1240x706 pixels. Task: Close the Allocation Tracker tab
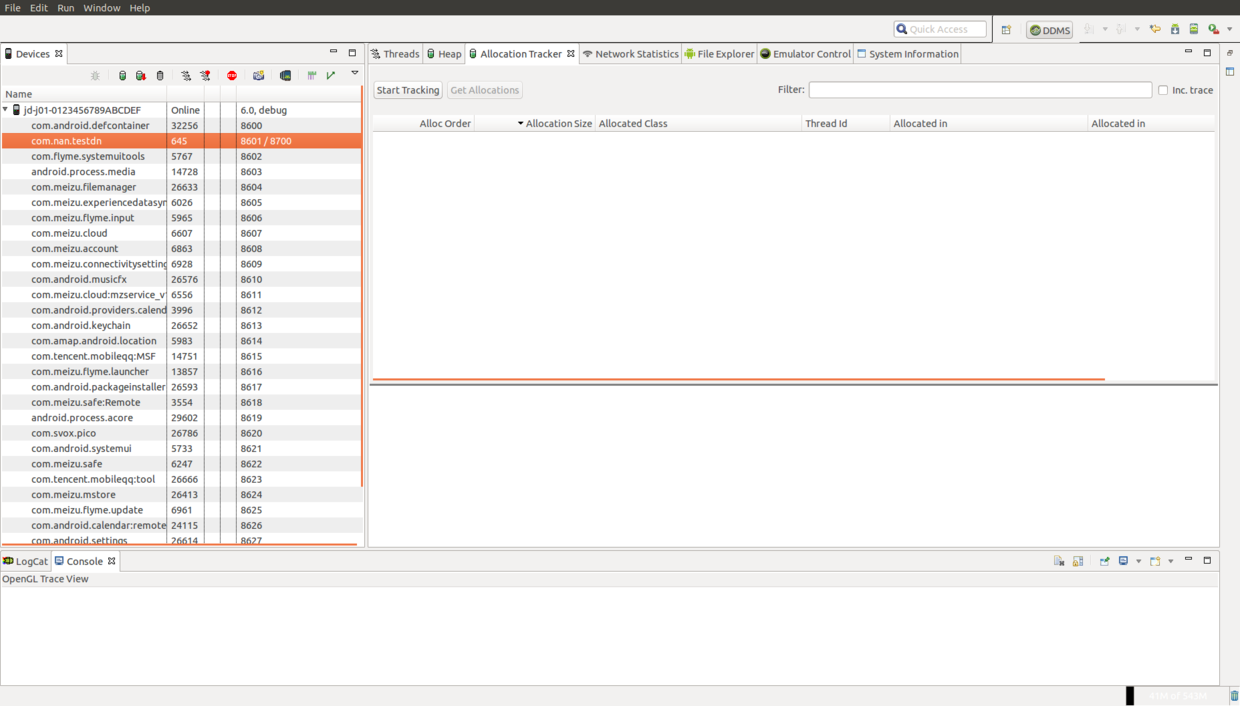point(571,54)
